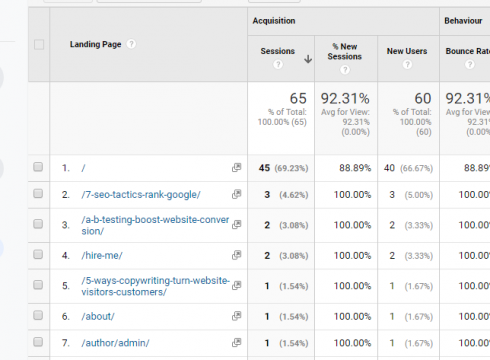Show help tooltip next to Landing Page
This screenshot has width=490, height=360.
coord(131,44)
